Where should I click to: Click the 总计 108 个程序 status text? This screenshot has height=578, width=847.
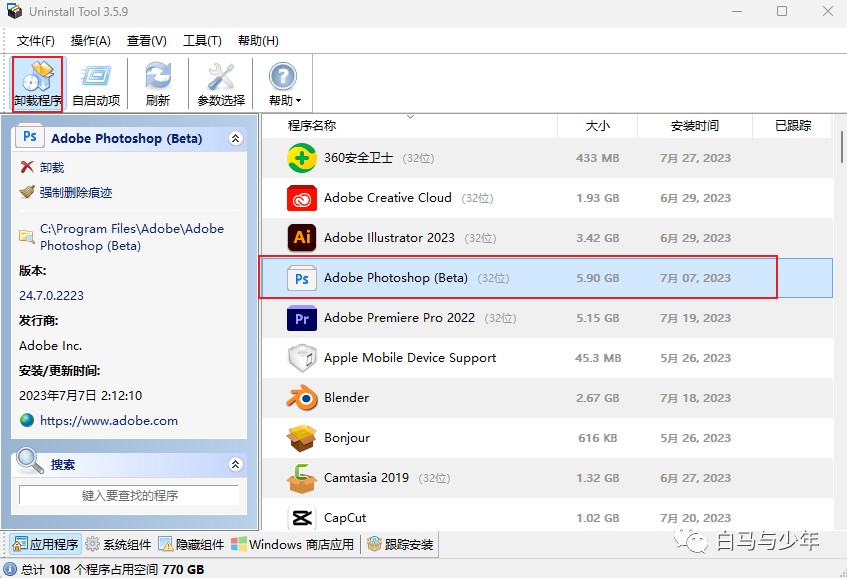(x=112, y=569)
